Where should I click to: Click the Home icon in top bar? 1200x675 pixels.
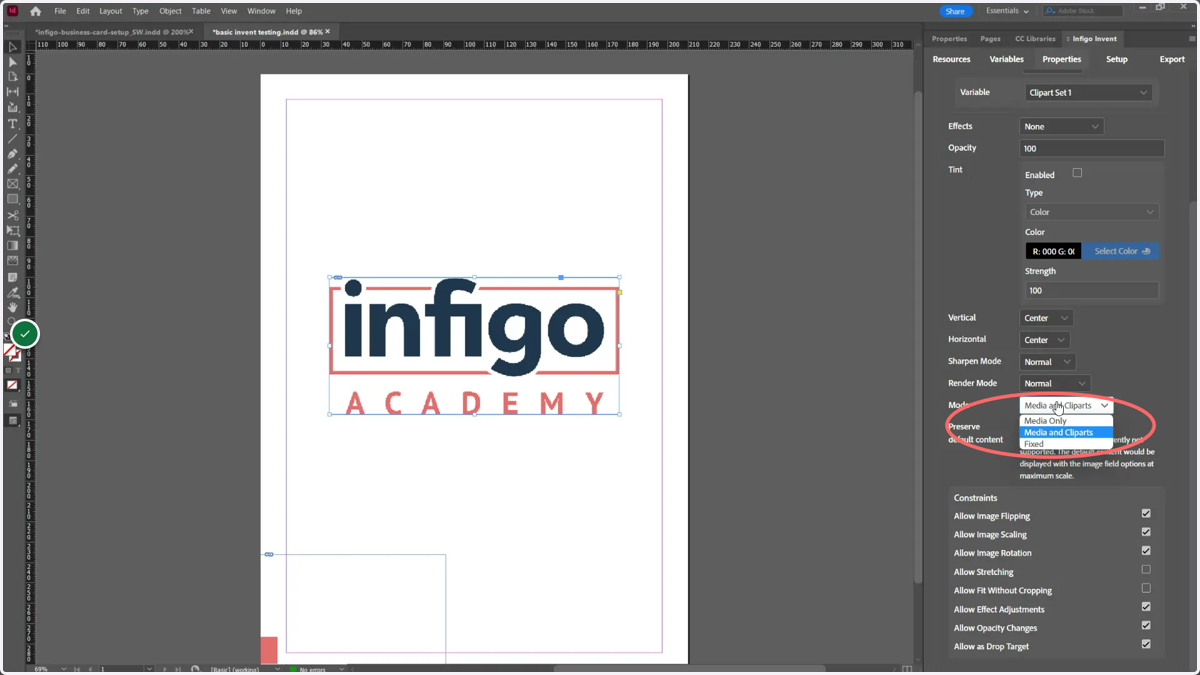(x=35, y=11)
